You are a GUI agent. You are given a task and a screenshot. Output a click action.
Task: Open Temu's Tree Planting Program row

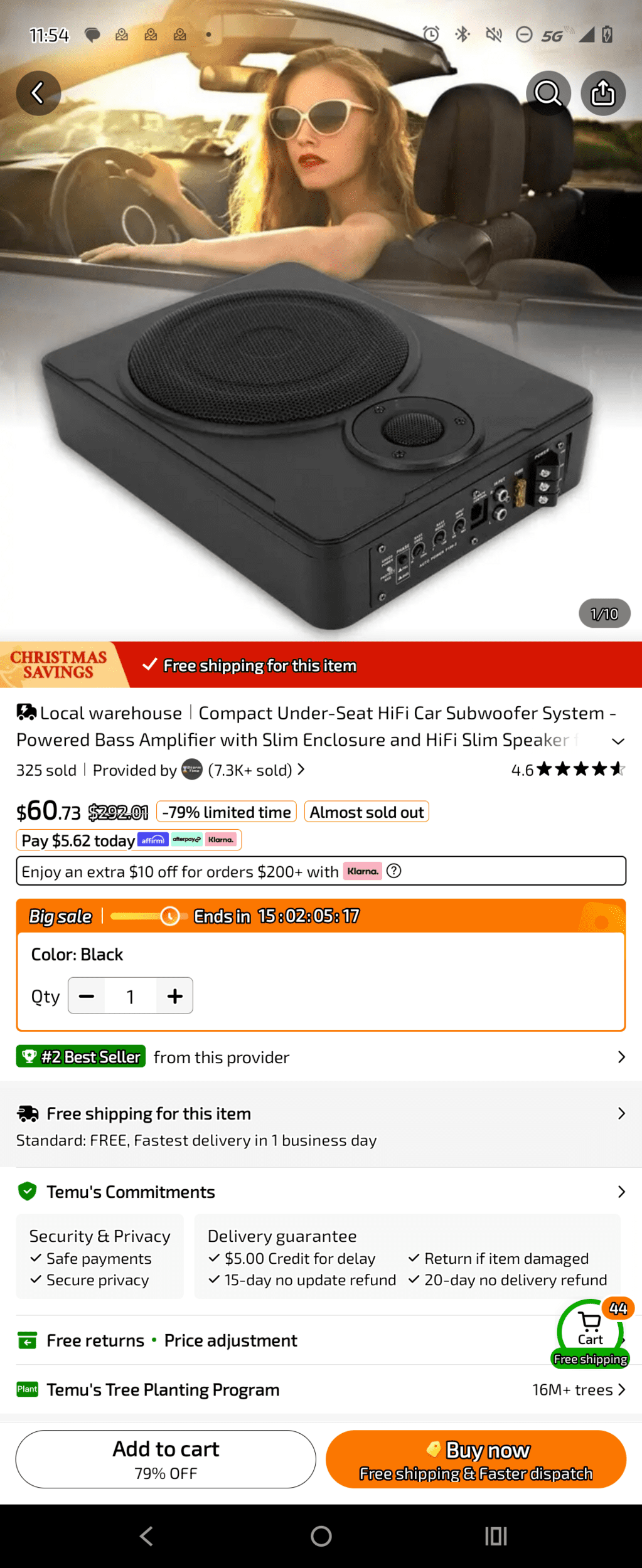pyautogui.click(x=321, y=1389)
